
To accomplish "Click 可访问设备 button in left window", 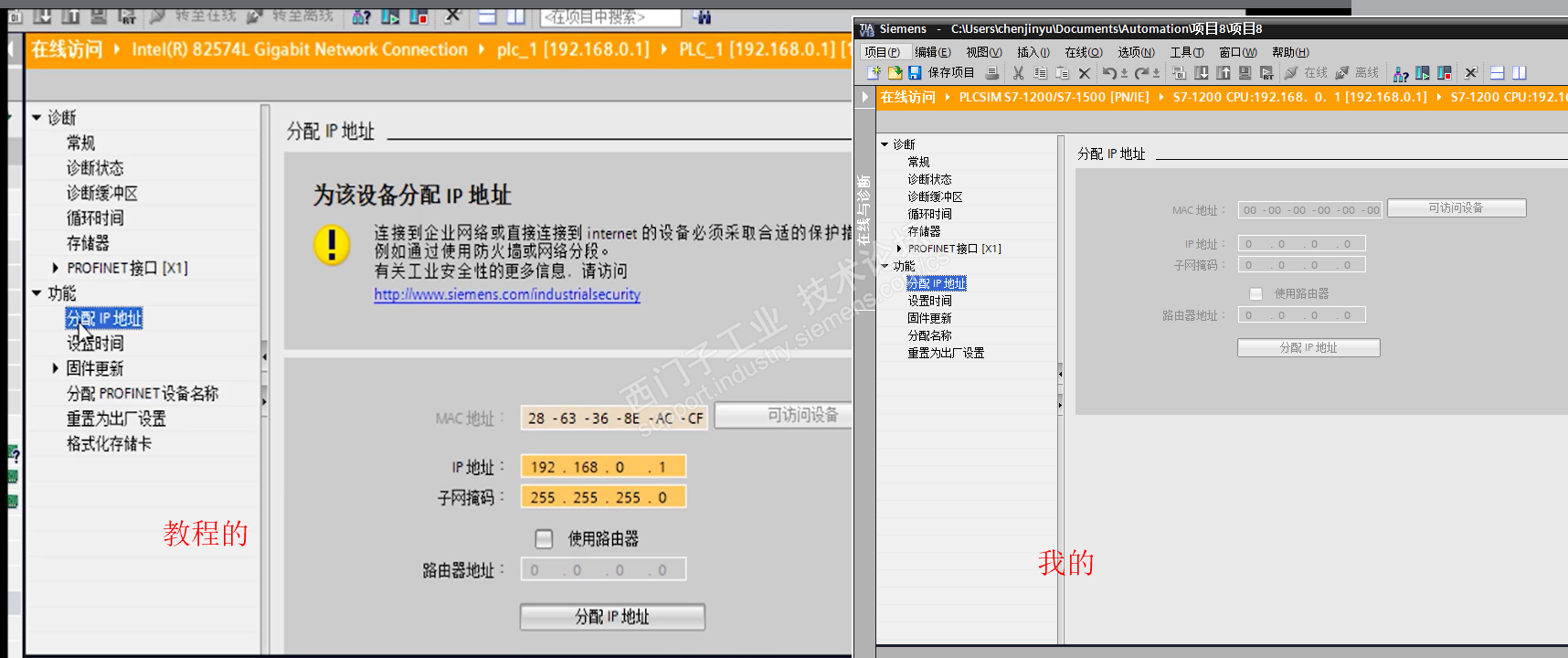I will pos(784,415).
